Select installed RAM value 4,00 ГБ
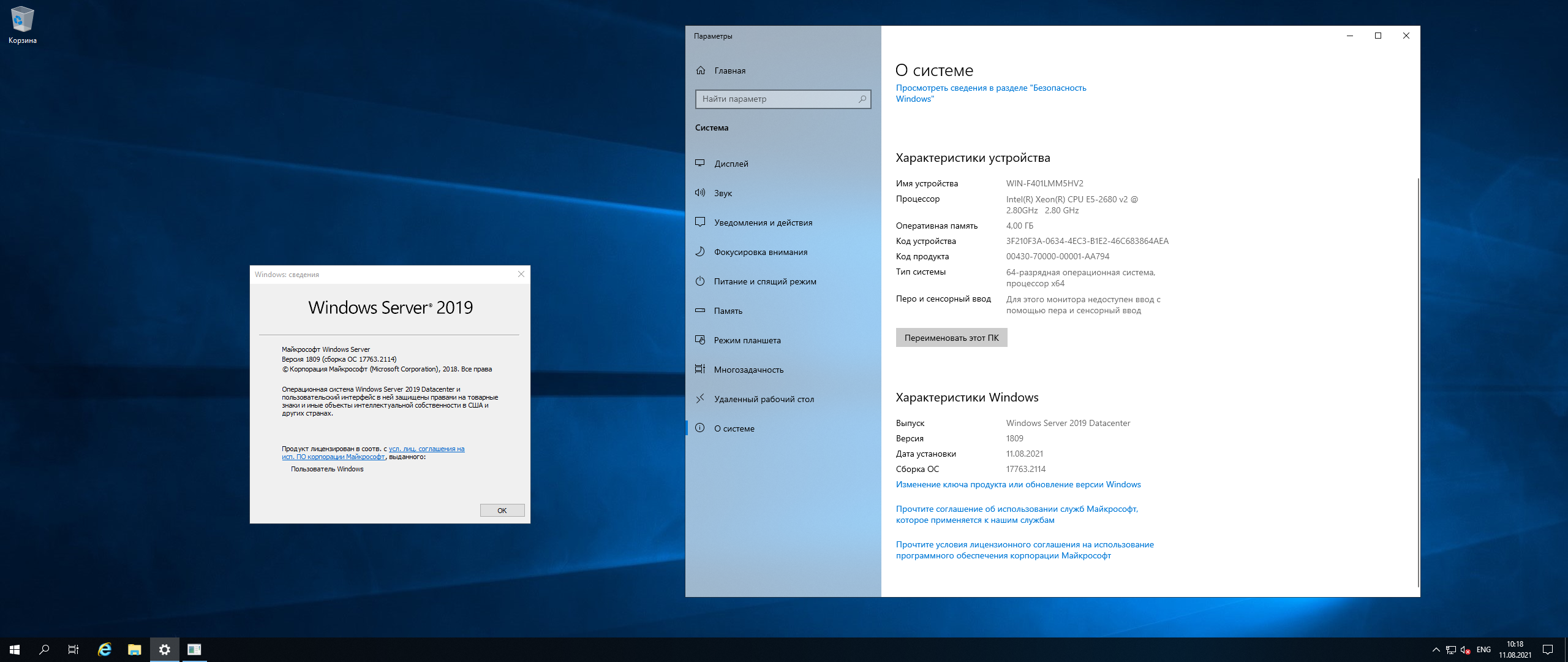The image size is (1568, 662). (1019, 226)
